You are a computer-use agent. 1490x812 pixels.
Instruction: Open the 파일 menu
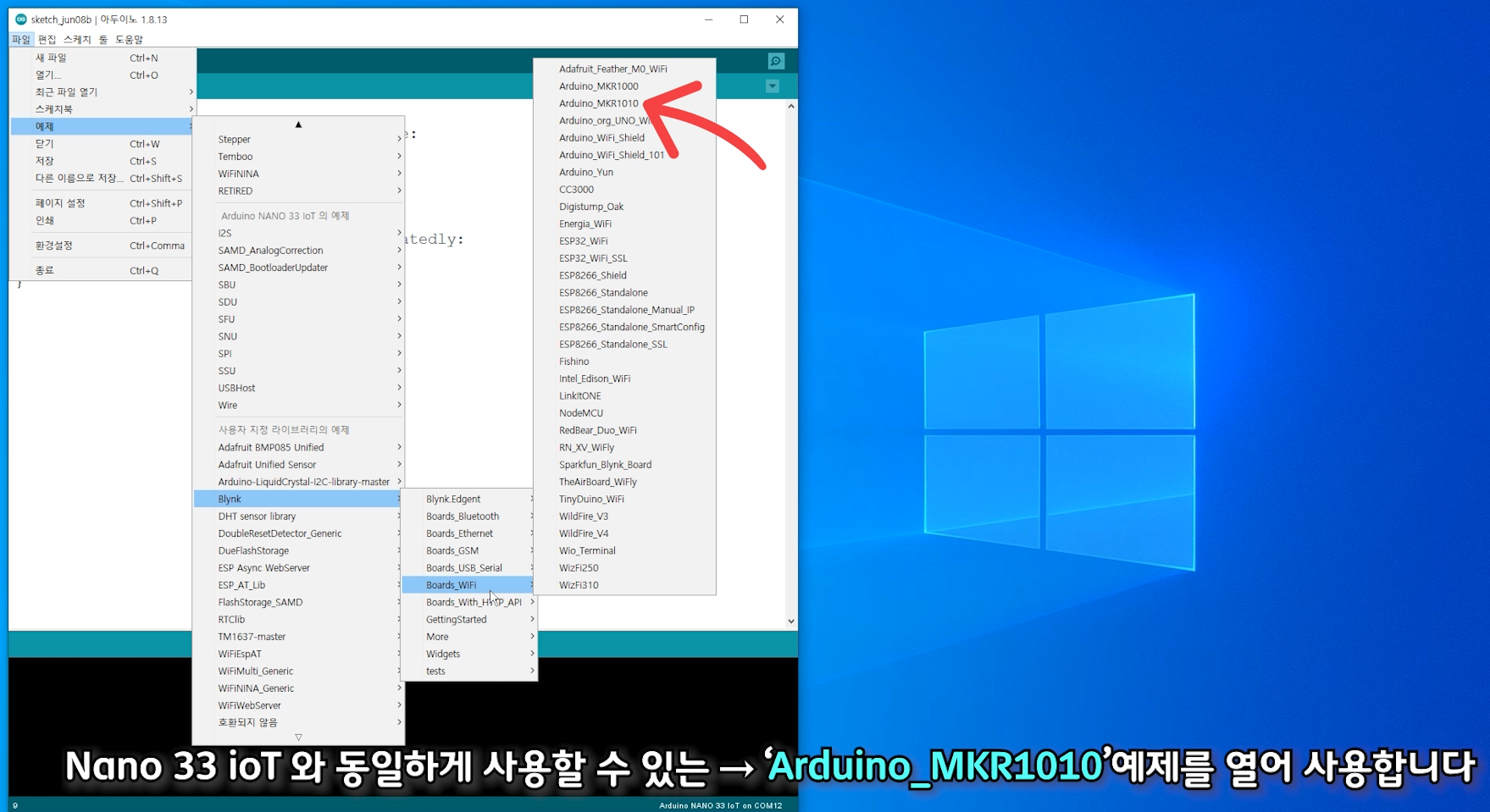pyautogui.click(x=21, y=40)
